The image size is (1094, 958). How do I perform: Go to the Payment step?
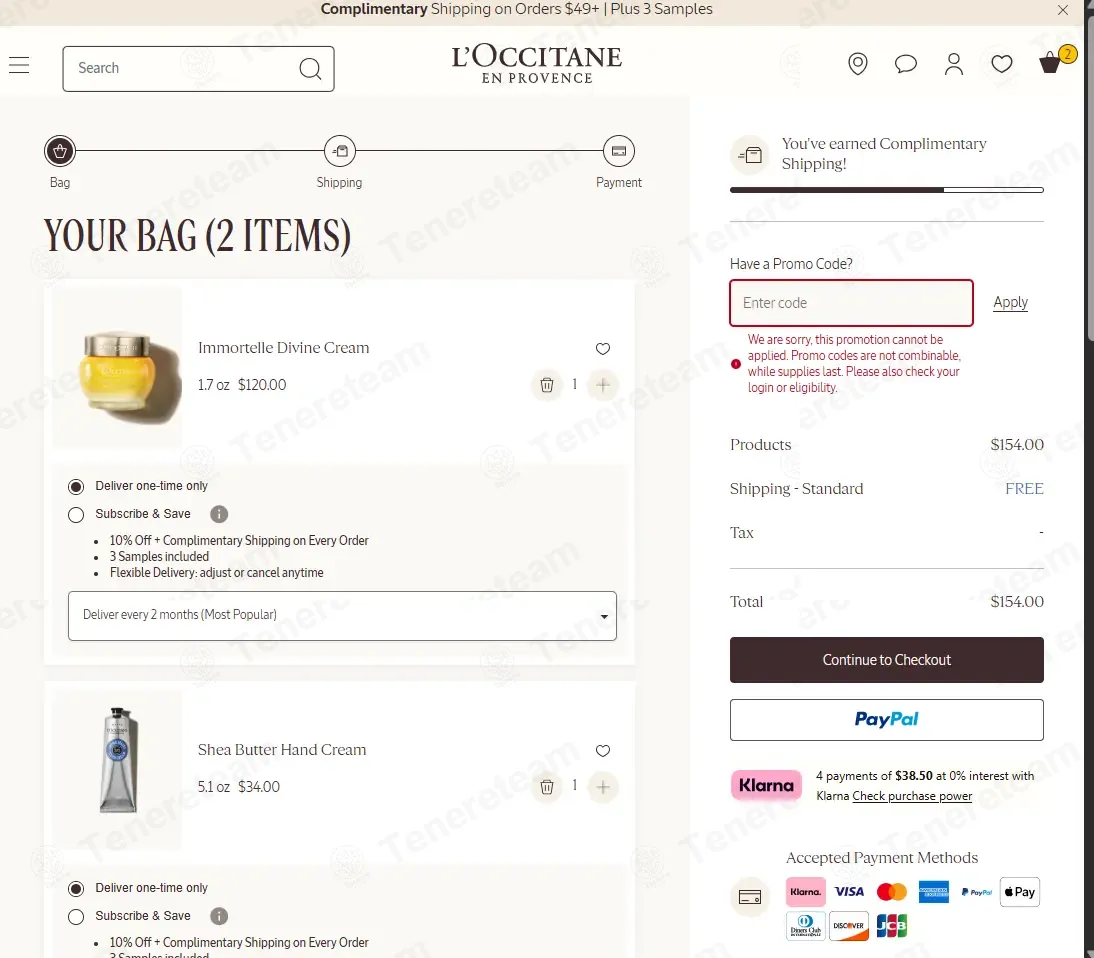click(619, 151)
